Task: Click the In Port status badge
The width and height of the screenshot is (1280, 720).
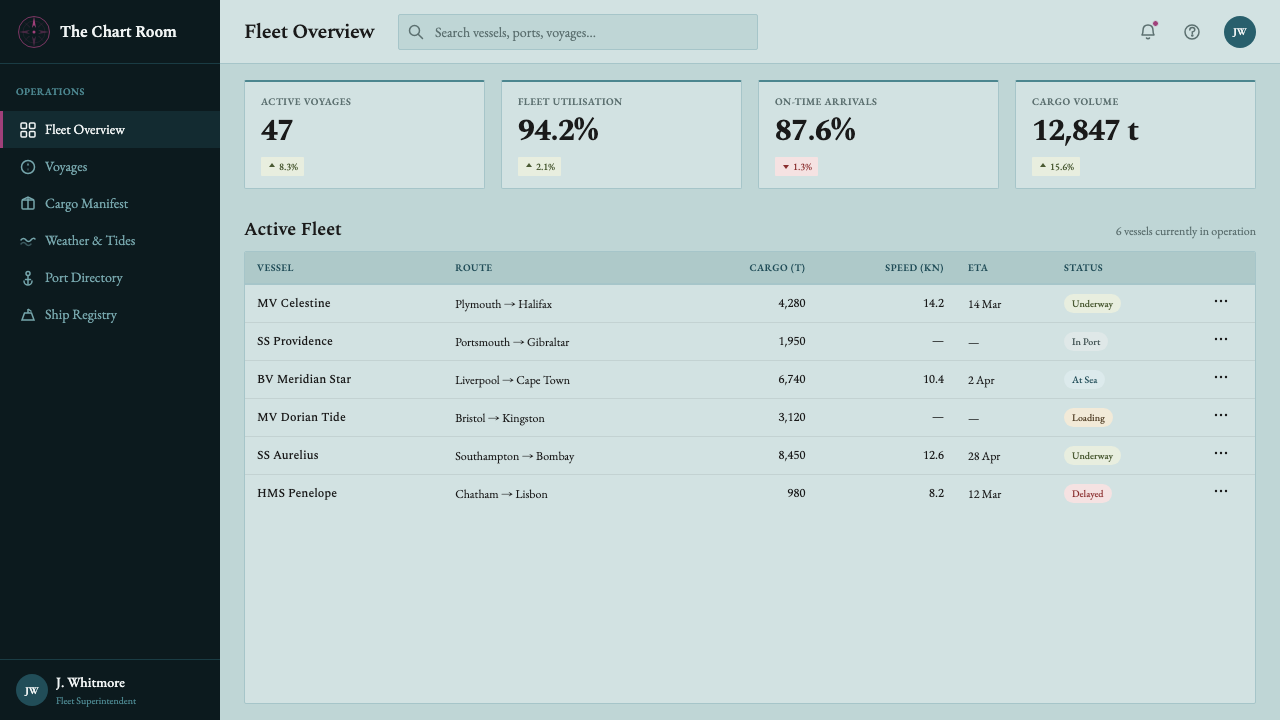Action: click(x=1086, y=342)
